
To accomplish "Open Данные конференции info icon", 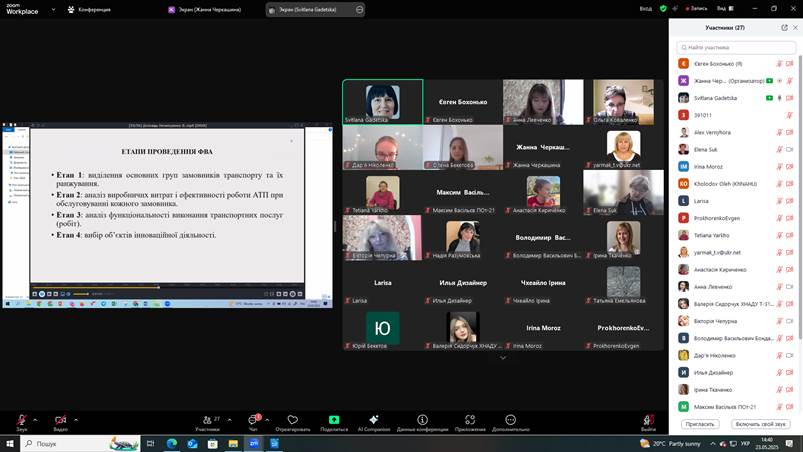I will (x=422, y=421).
